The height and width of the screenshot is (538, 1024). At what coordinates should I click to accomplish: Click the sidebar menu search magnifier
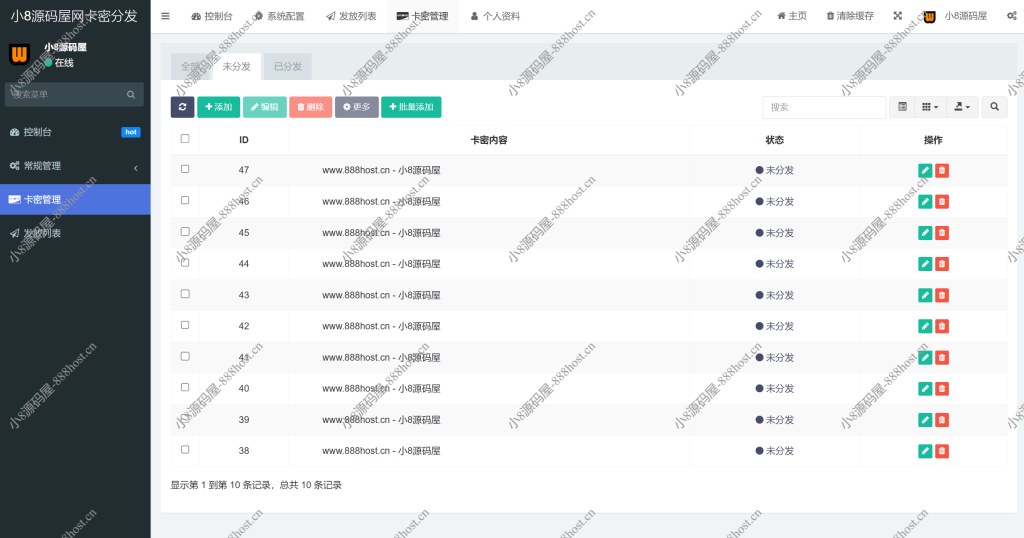click(131, 95)
